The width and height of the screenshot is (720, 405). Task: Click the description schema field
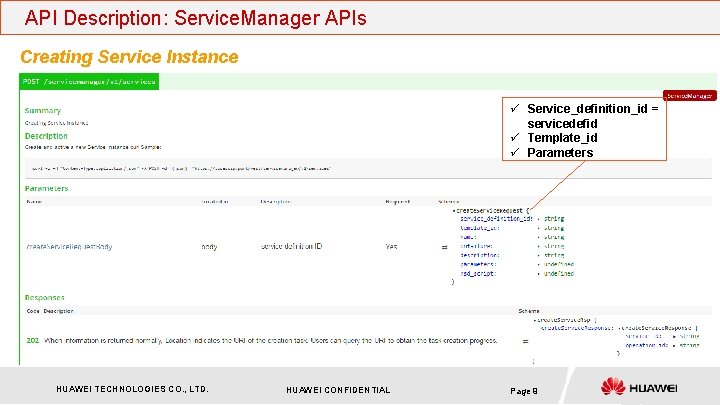tap(480, 255)
